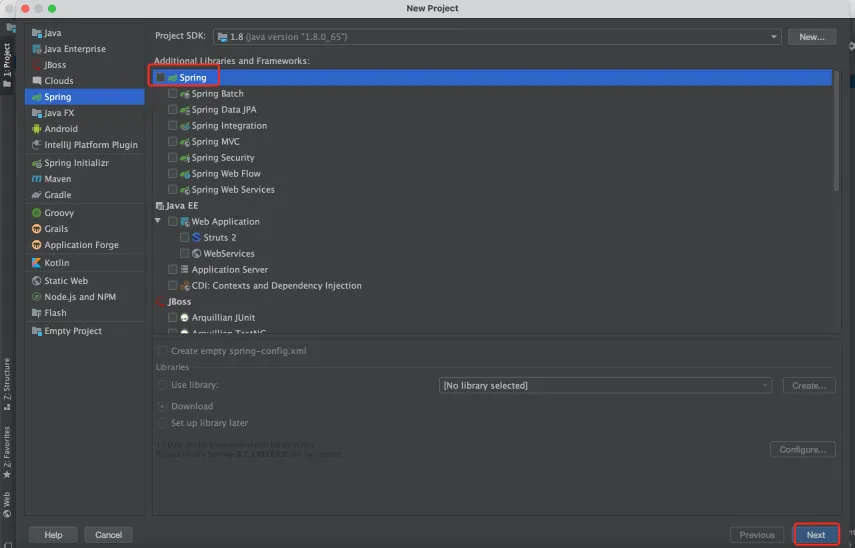This screenshot has width=855, height=548.
Task: Check the Spring Web Flow checkbox
Action: 172,173
